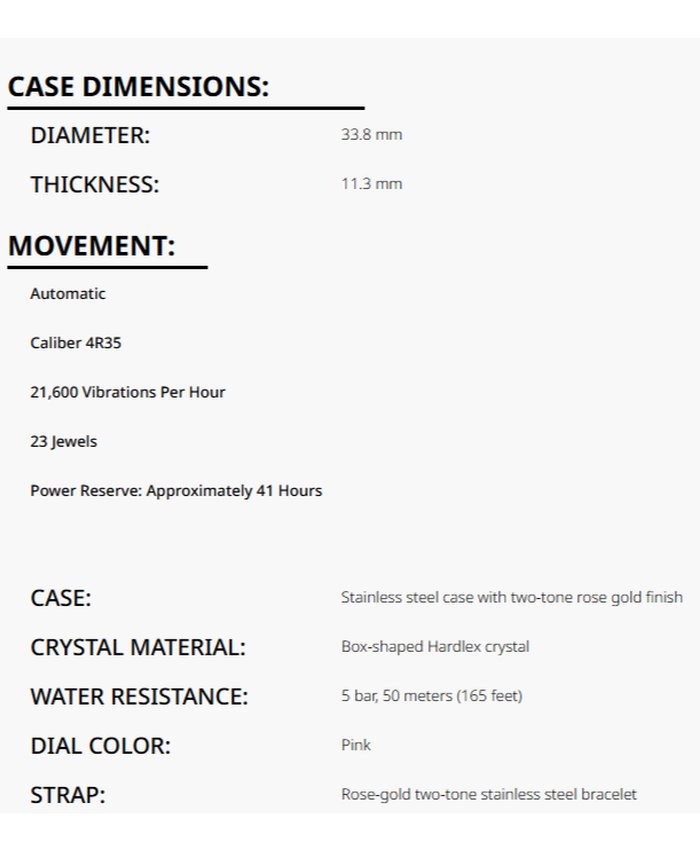Select the 5 bar, 50 meters value
The image size is (700, 850).
click(431, 695)
